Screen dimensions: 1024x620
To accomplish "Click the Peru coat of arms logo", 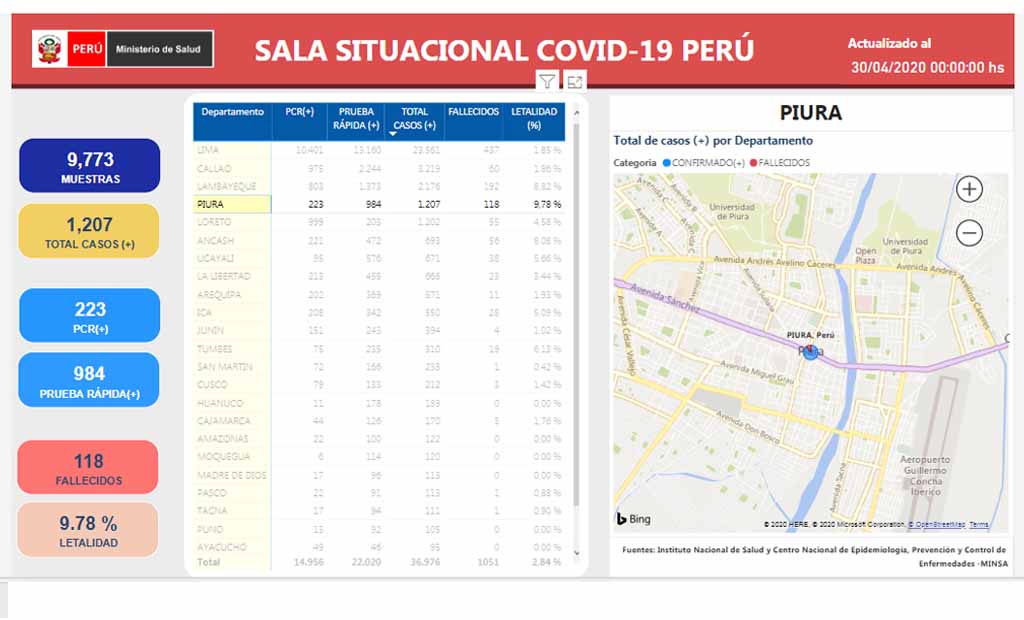I will pyautogui.click(x=50, y=49).
